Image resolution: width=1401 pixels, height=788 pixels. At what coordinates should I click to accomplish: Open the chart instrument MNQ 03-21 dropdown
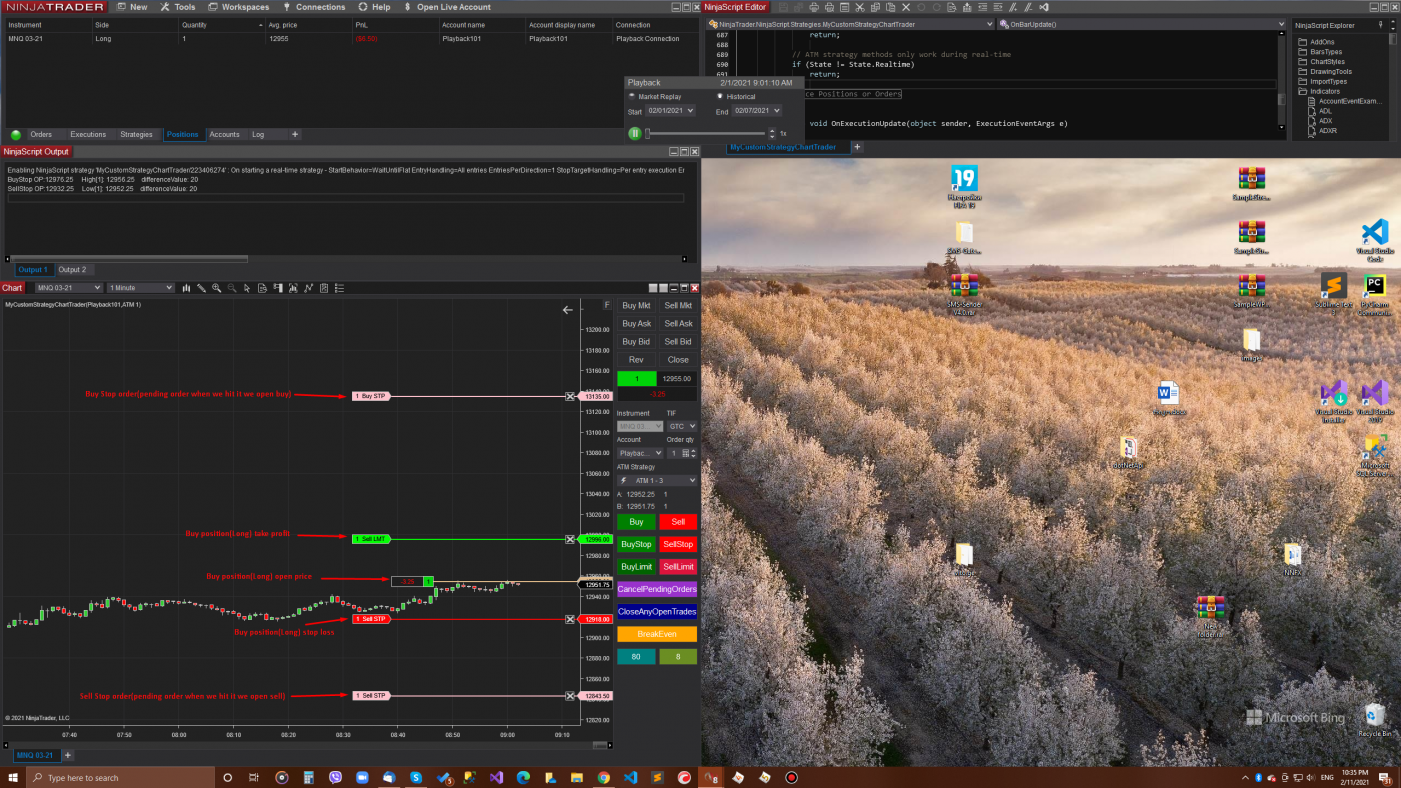[x=69, y=288]
